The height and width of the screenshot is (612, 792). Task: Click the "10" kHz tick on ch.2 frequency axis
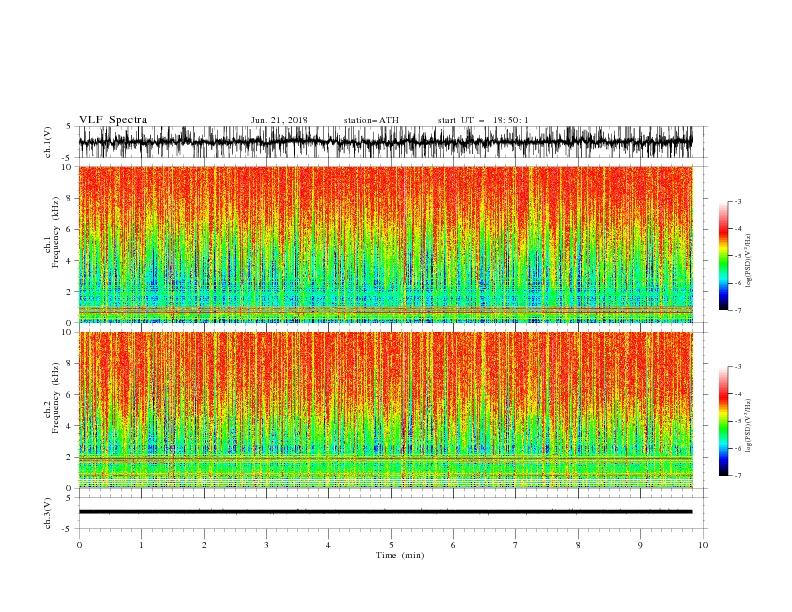pos(67,332)
